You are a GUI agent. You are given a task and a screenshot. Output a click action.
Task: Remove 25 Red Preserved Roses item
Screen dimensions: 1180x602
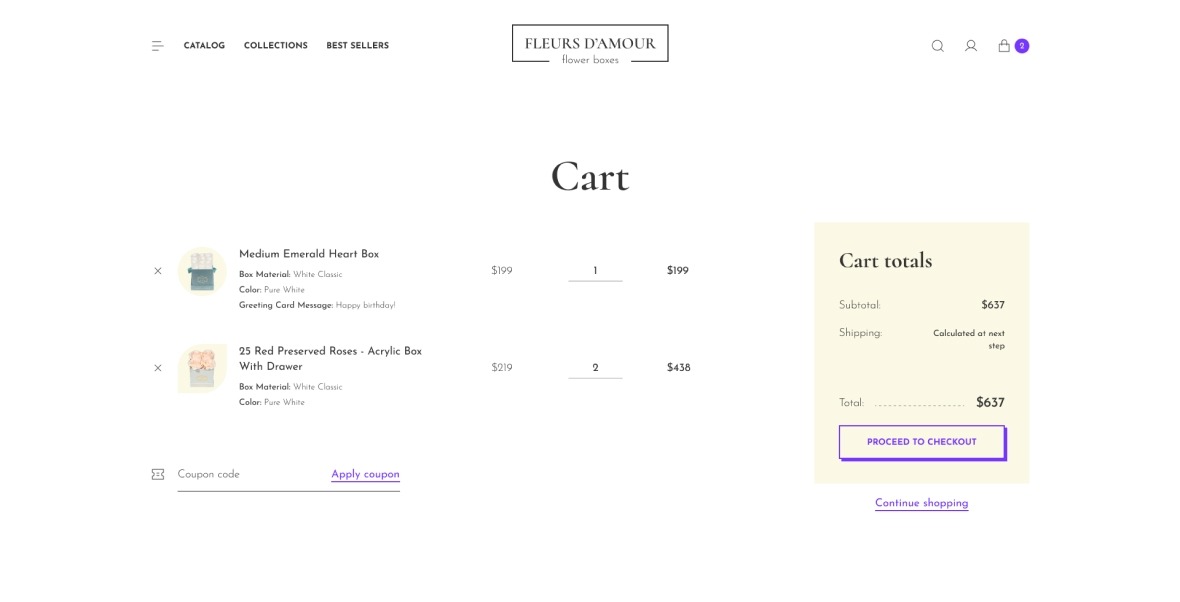[158, 368]
